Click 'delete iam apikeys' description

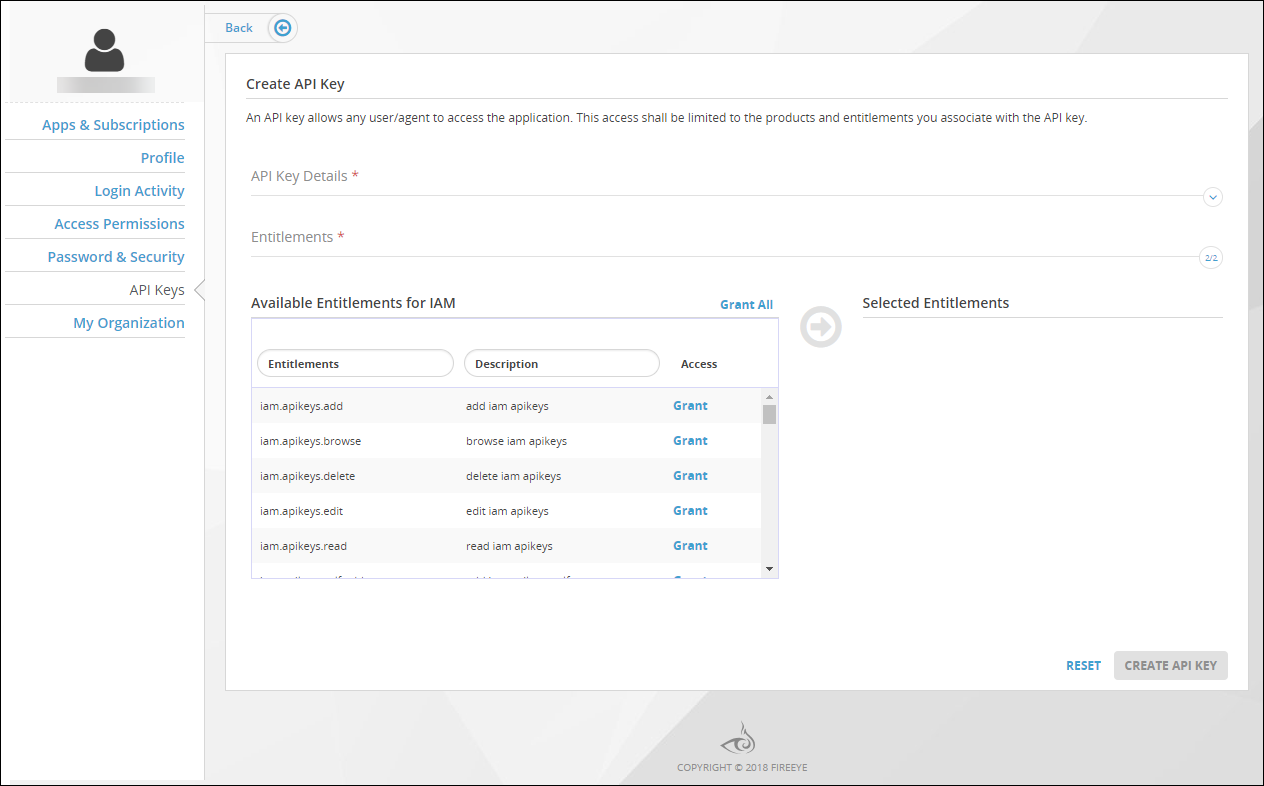pyautogui.click(x=513, y=476)
